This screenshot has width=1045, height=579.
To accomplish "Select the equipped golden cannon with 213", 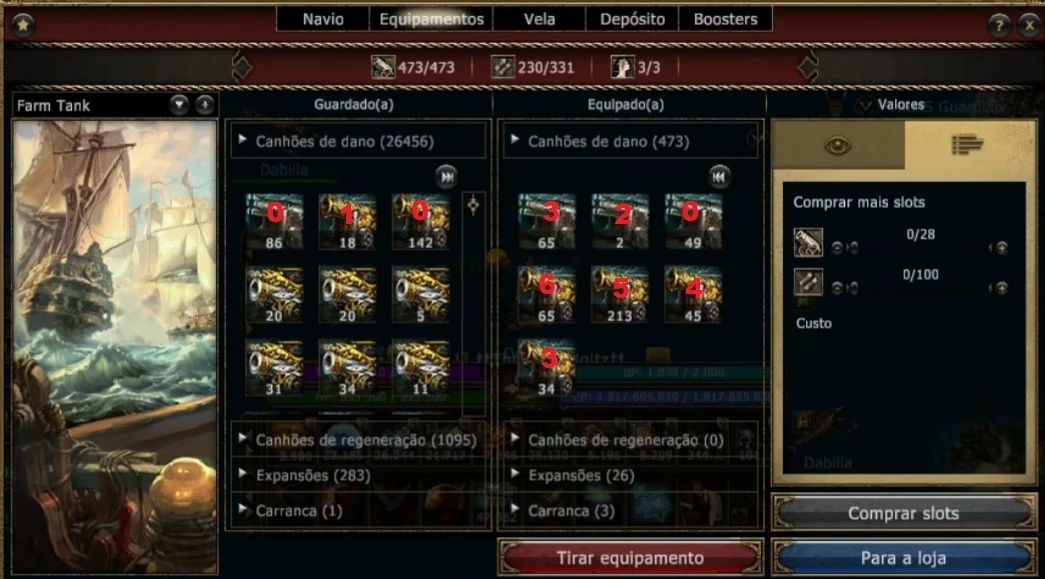I will coord(620,295).
